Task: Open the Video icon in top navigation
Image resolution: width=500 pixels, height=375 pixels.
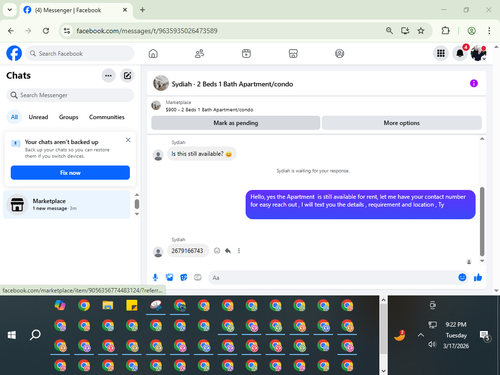Action: pyautogui.click(x=246, y=53)
